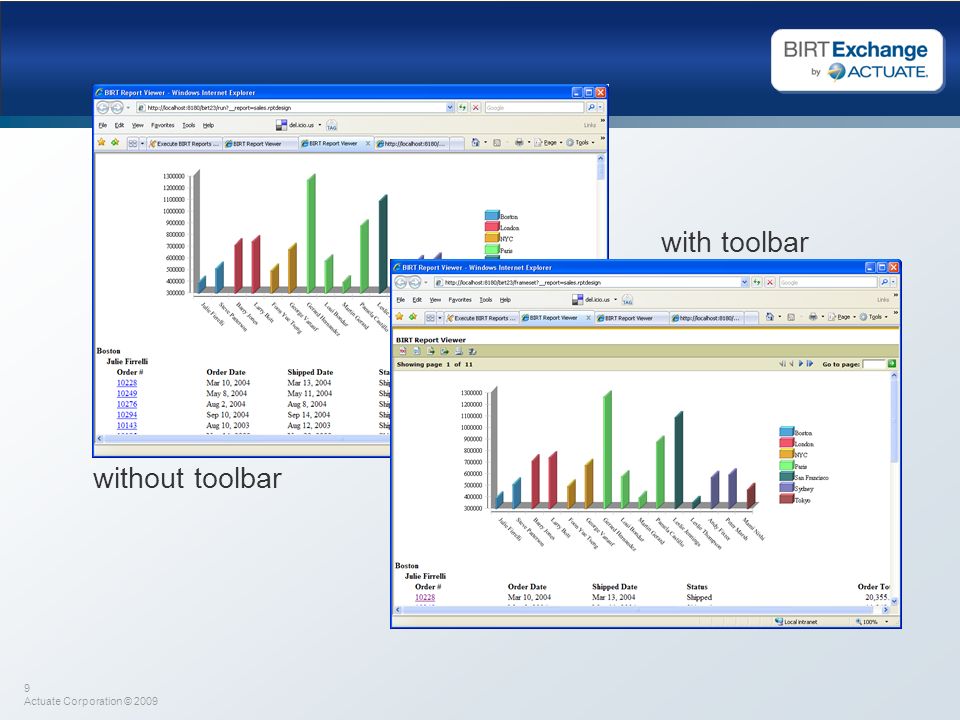Click Print icon in front window command bar
This screenshot has height=720, width=960.
[813, 317]
